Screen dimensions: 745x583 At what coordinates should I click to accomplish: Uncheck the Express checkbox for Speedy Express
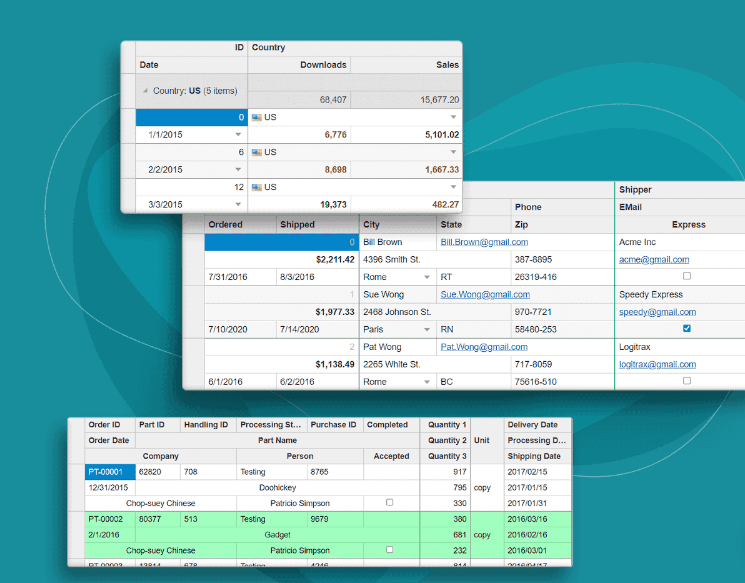click(686, 328)
